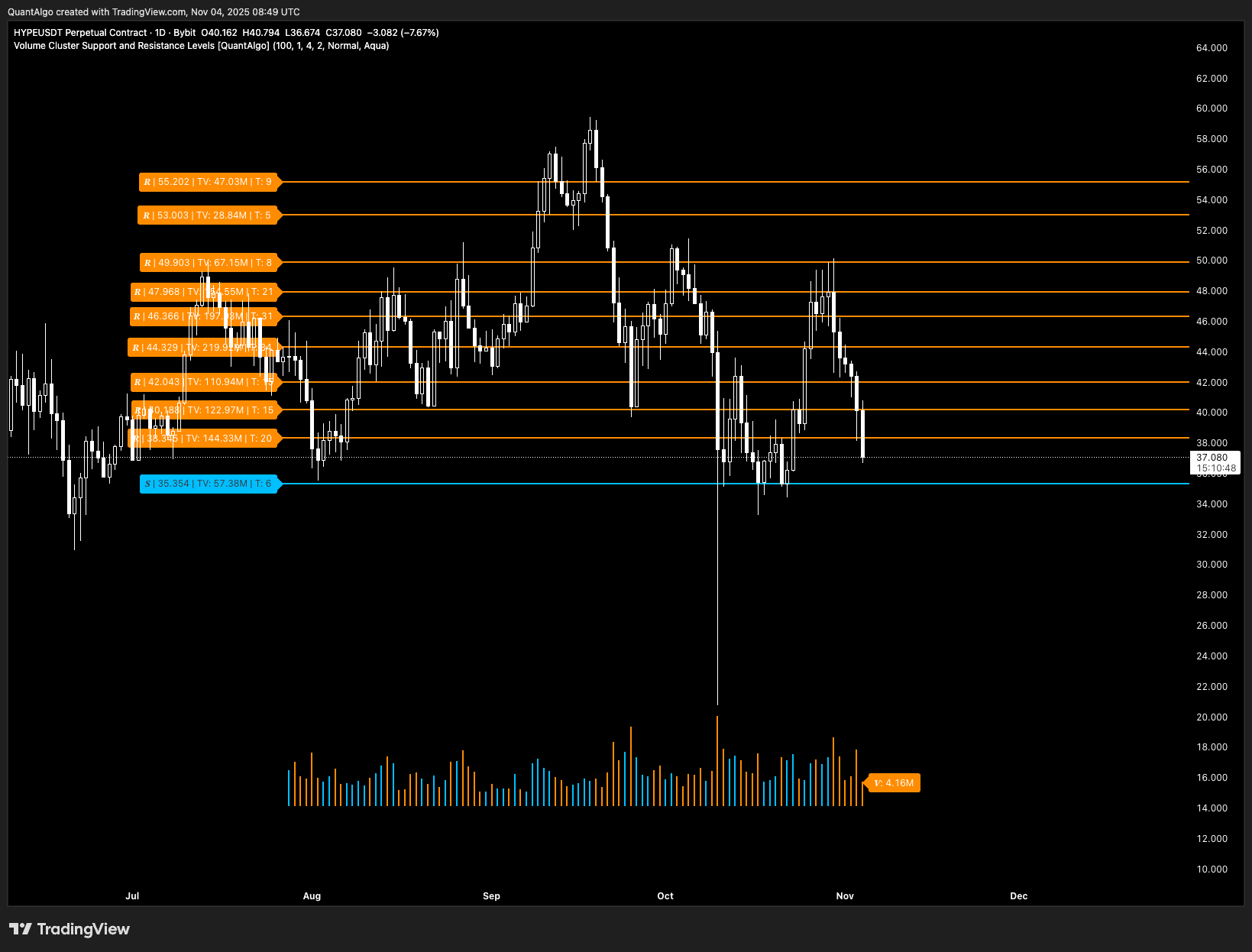
Task: Click the Oct label on time axis
Action: (665, 896)
